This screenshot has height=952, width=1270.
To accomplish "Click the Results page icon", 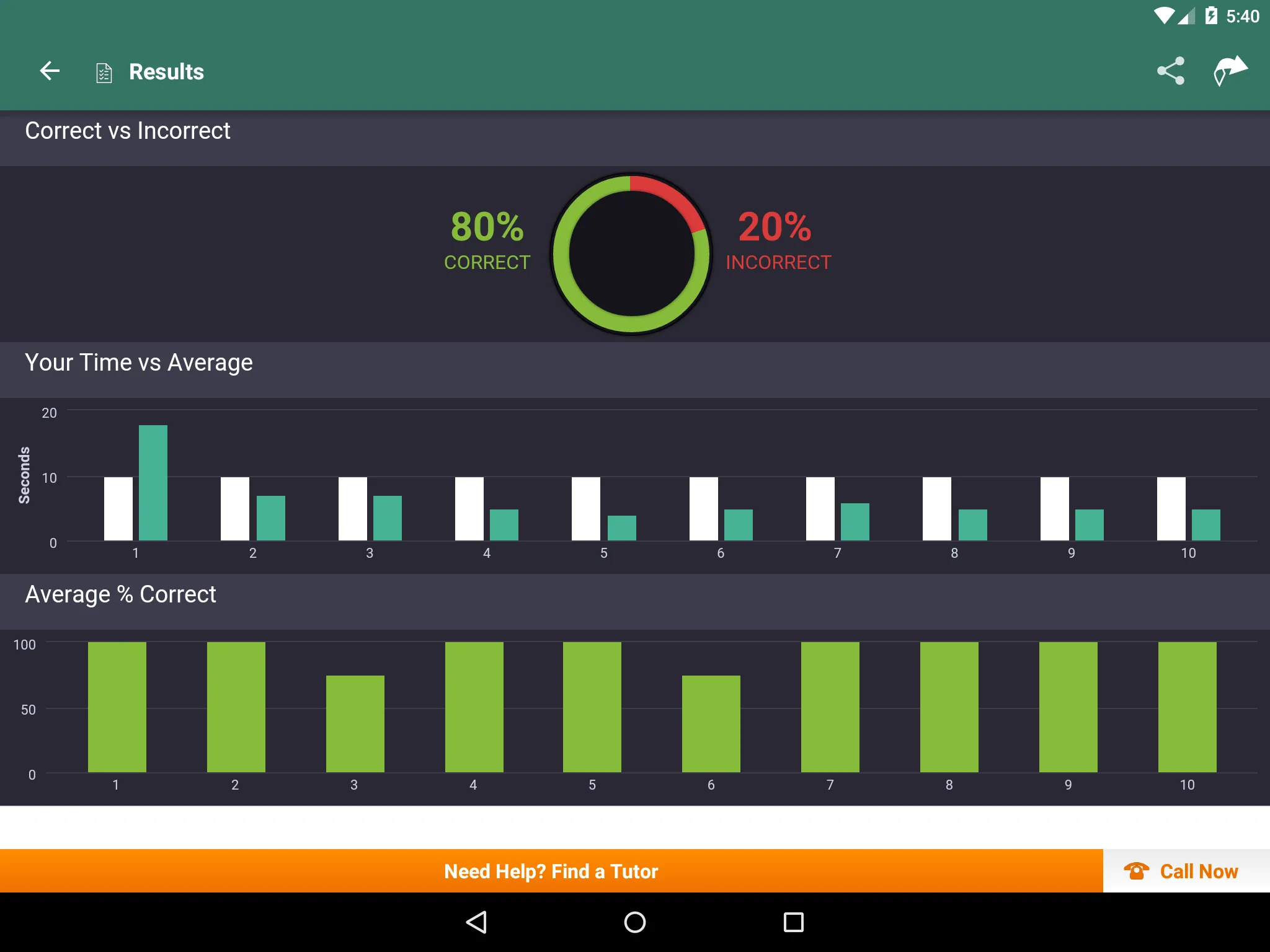I will tap(103, 71).
